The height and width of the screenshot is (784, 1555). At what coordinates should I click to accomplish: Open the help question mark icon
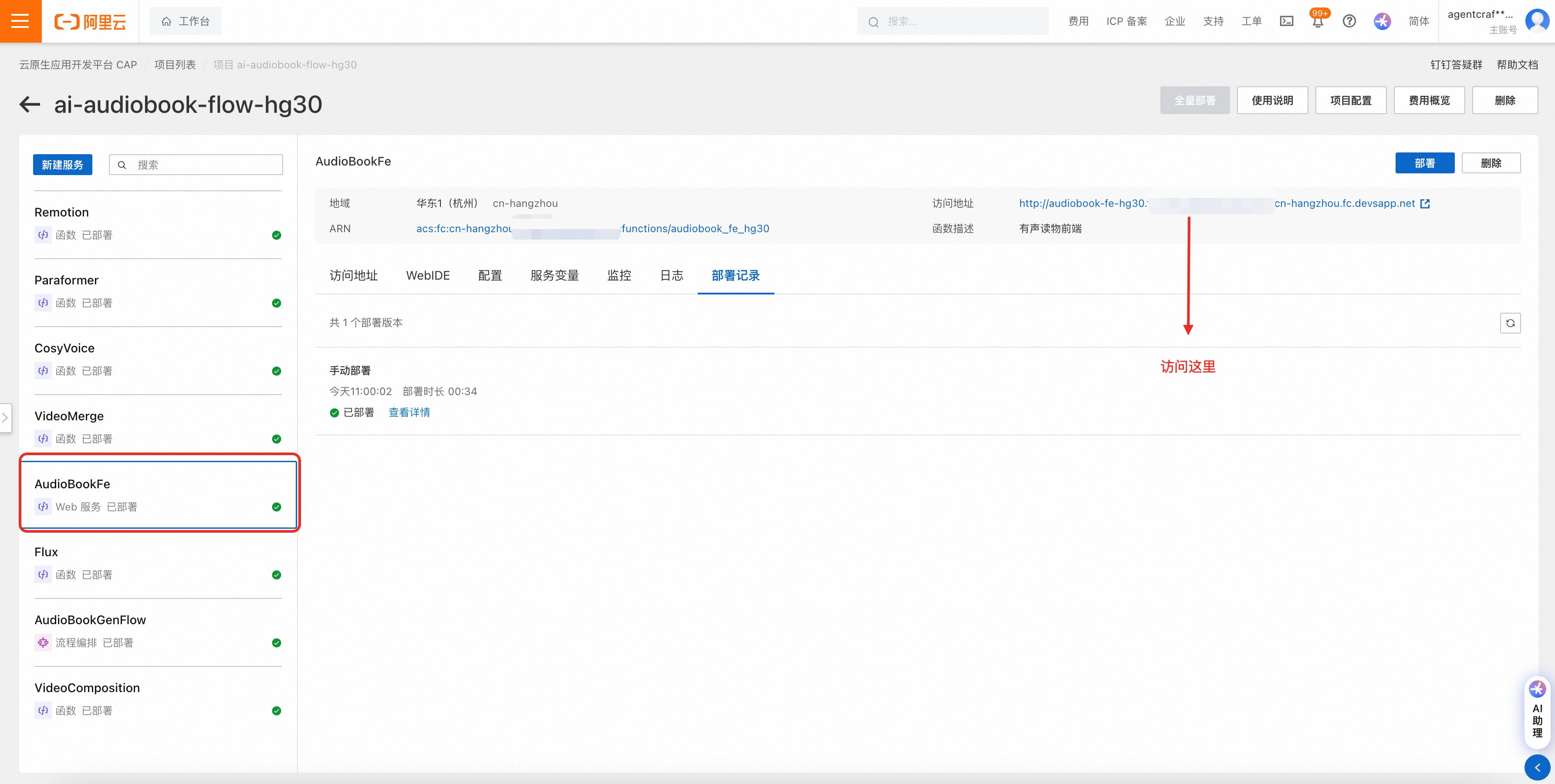[x=1349, y=21]
